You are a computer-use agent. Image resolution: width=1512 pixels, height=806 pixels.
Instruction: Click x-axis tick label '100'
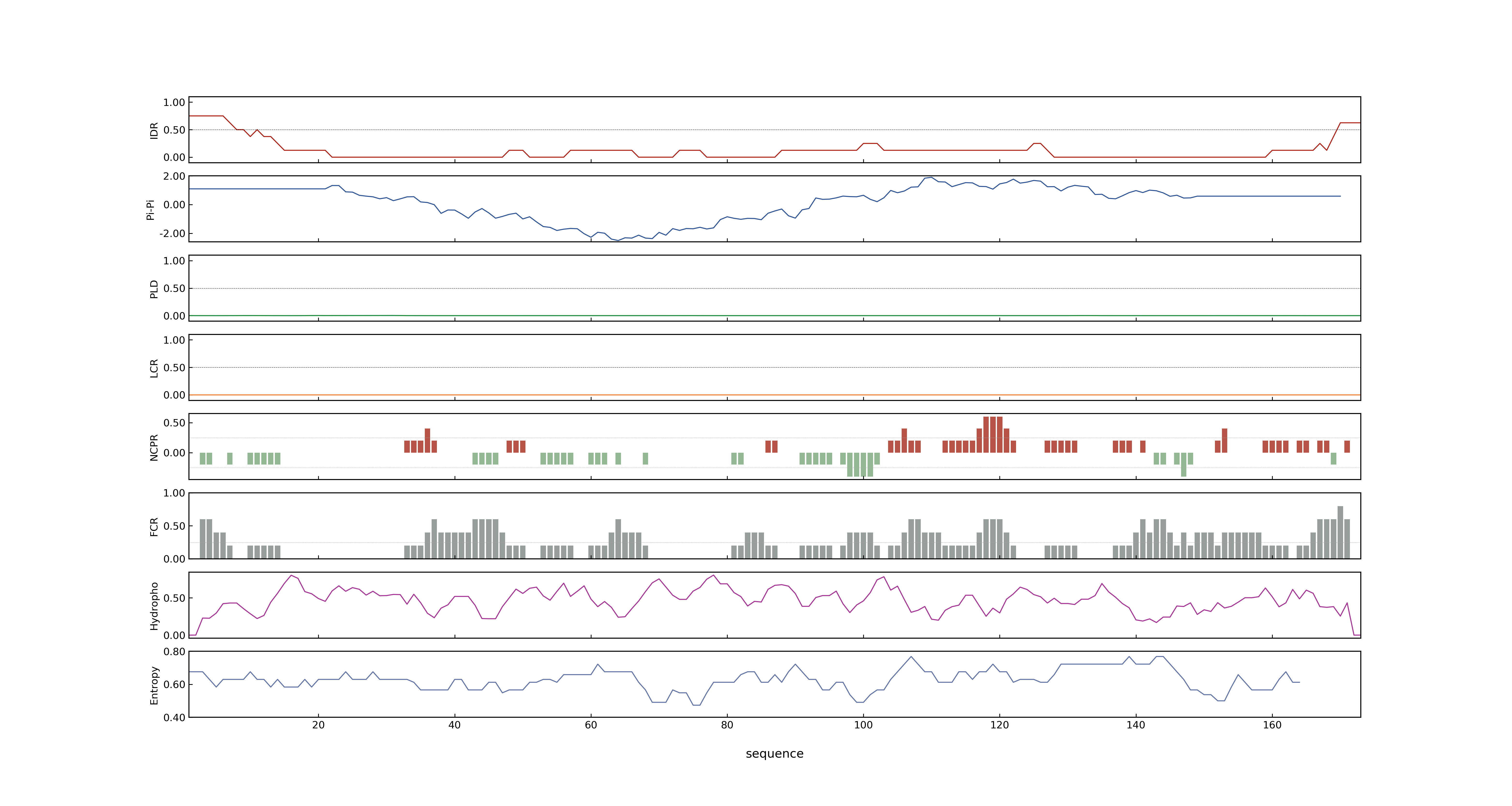click(863, 725)
